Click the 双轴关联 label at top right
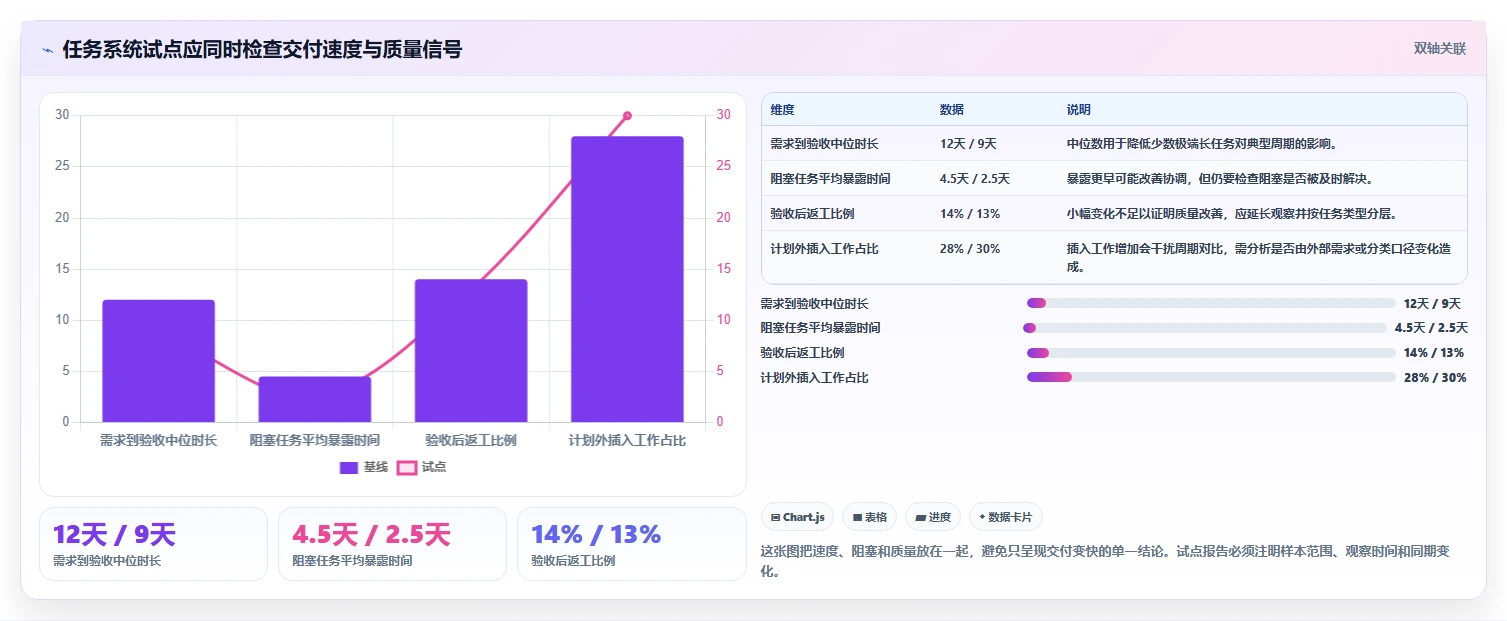This screenshot has height=621, width=1507. point(1439,49)
